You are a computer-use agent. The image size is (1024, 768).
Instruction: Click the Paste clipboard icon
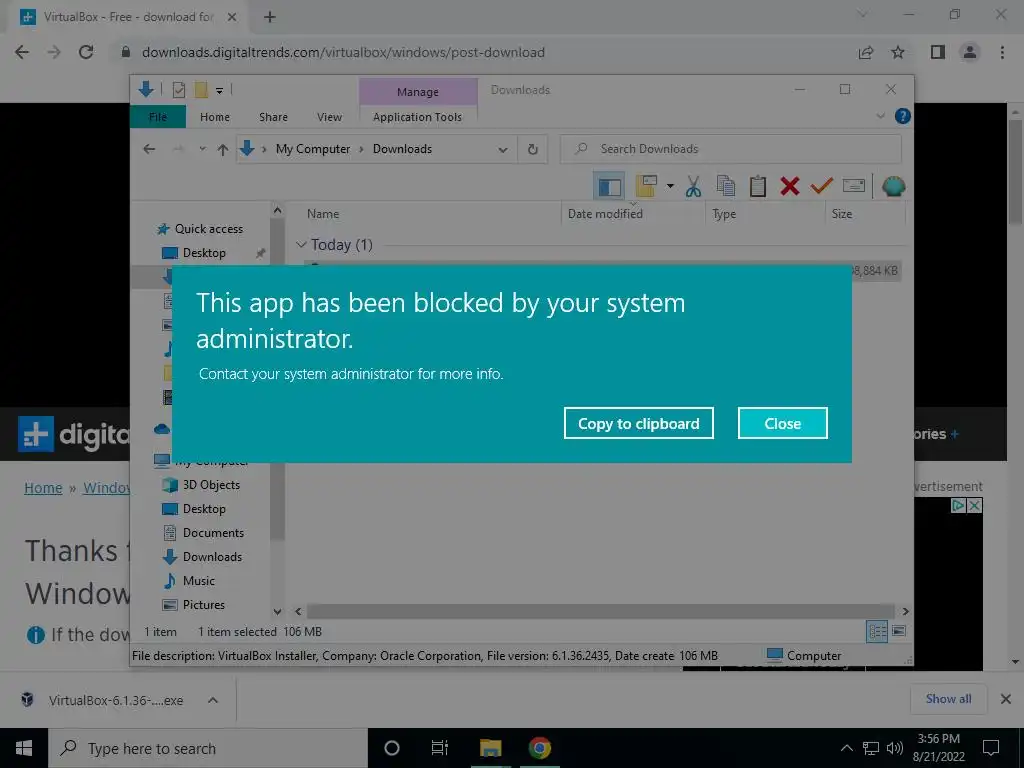[x=758, y=186]
